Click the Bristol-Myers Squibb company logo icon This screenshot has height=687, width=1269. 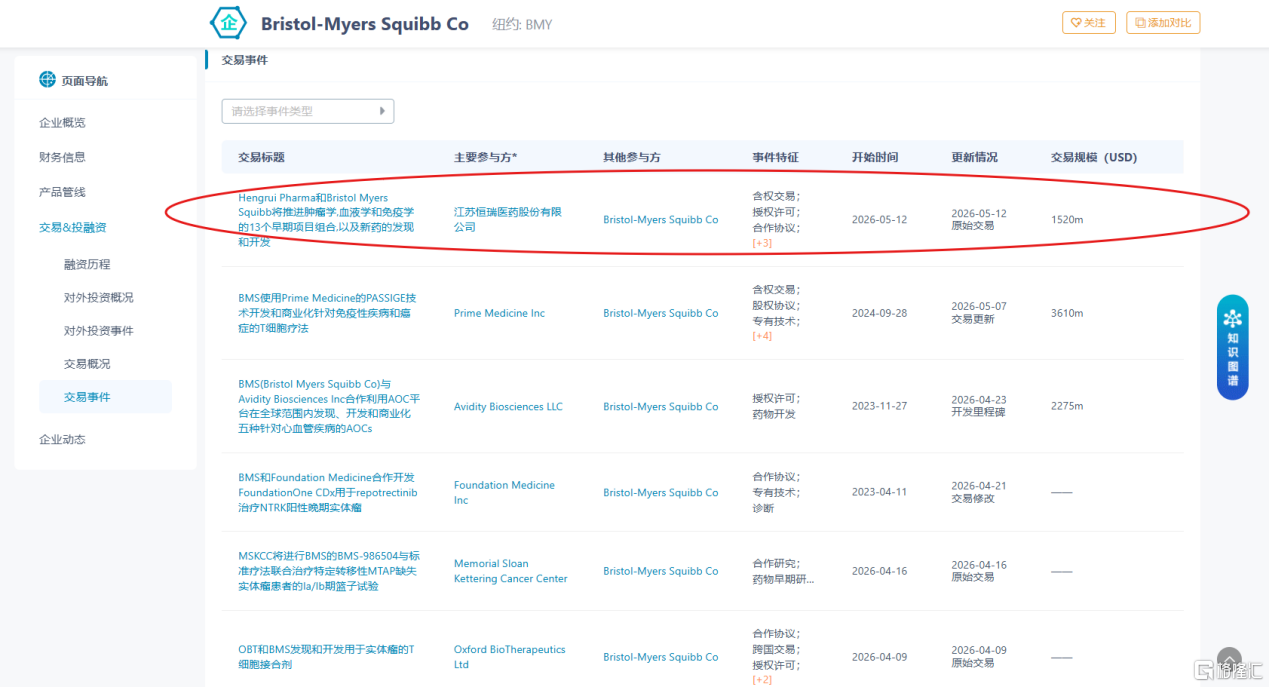pos(228,23)
